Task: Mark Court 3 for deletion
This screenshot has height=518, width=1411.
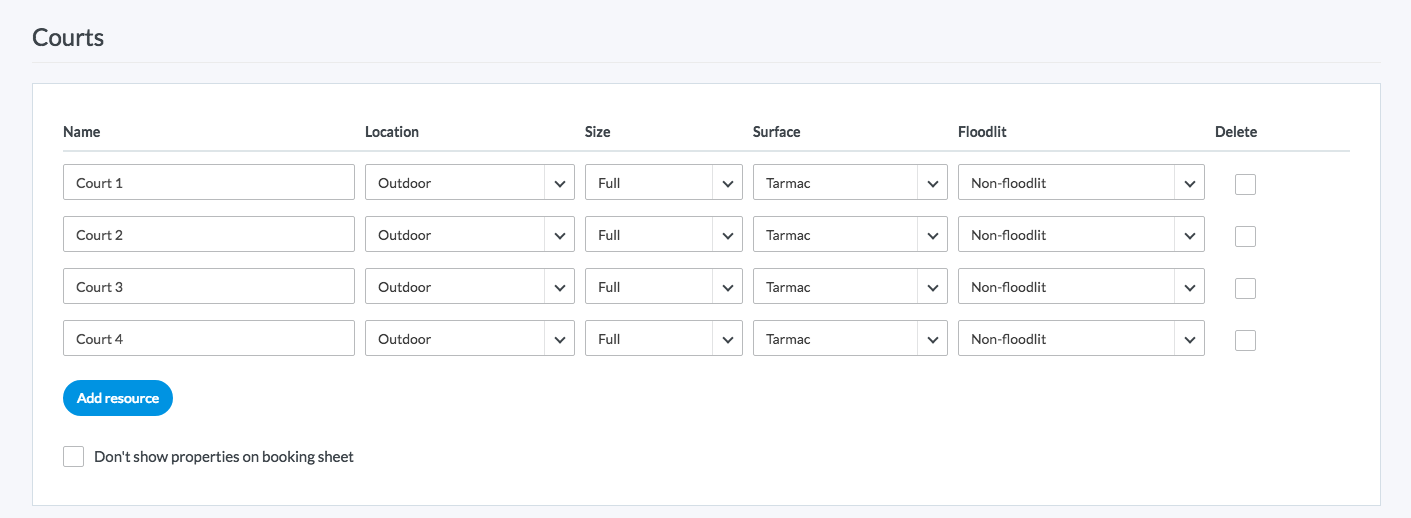Action: [1245, 288]
